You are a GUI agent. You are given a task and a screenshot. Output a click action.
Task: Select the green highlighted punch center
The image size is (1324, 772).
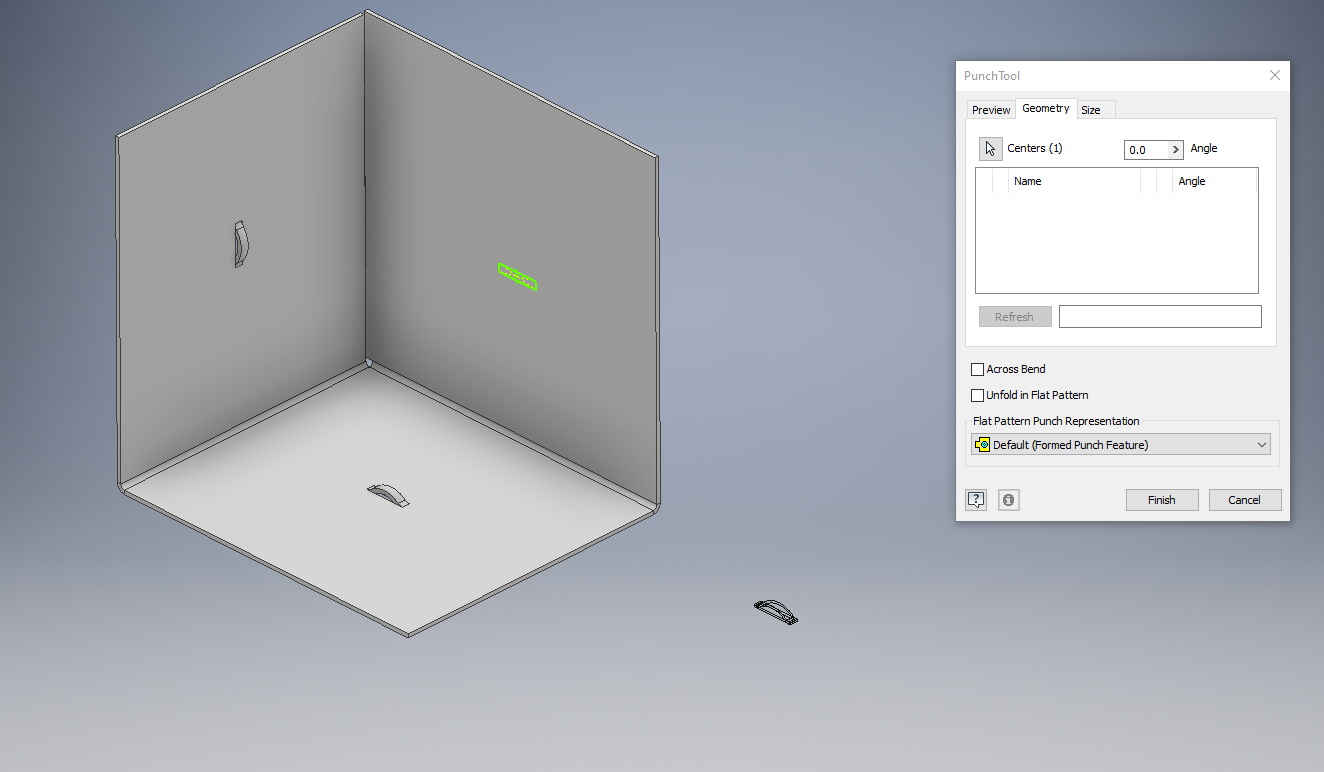(x=516, y=277)
